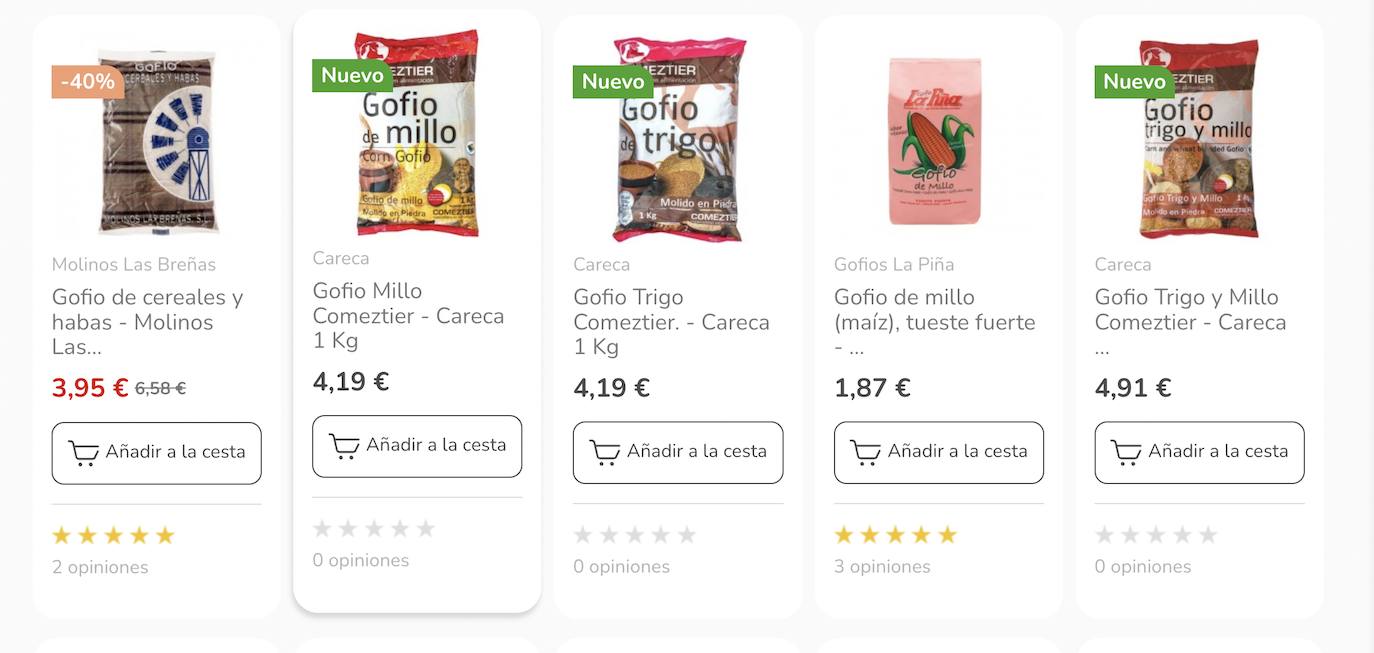Image resolution: width=1374 pixels, height=653 pixels.
Task: Click Nuevo badge on Gofio Trigo y Millo image
Action: tap(1134, 81)
